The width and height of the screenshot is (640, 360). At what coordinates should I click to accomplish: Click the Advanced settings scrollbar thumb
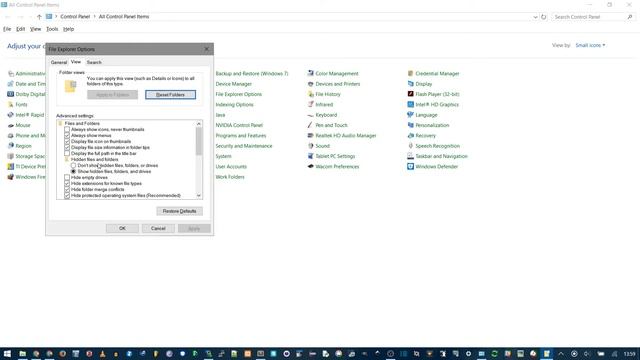point(199,141)
